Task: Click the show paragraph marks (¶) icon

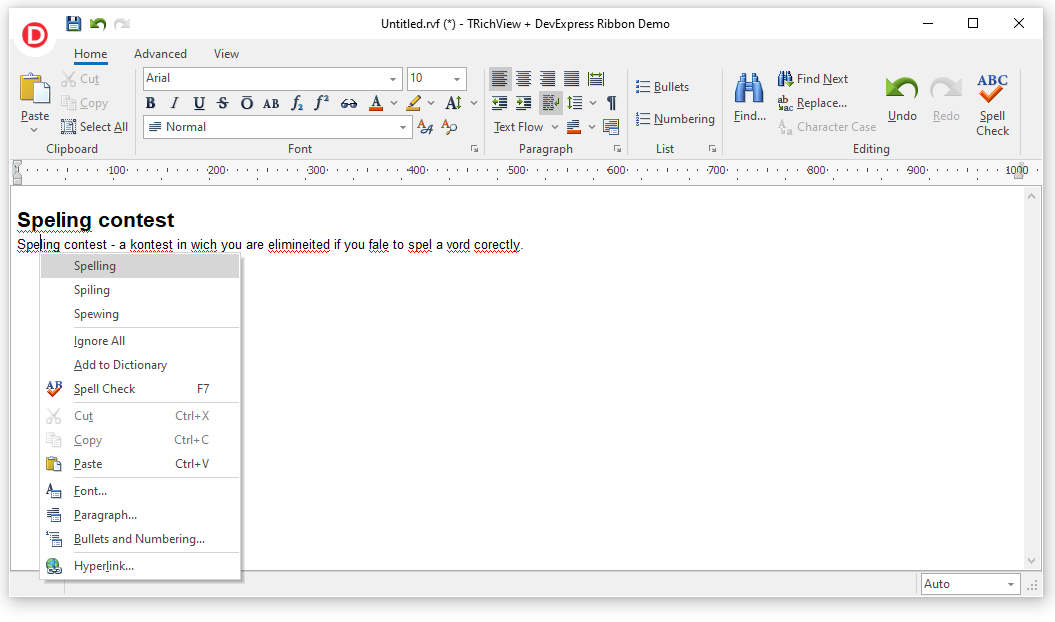Action: pyautogui.click(x=611, y=103)
